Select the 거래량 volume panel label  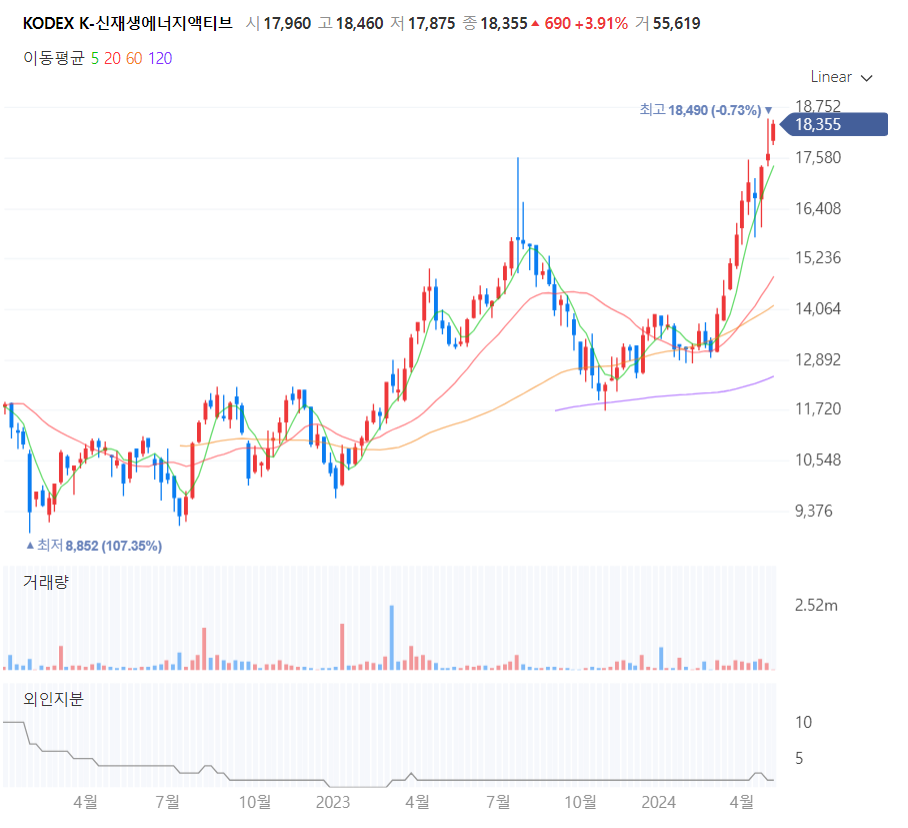point(45,582)
